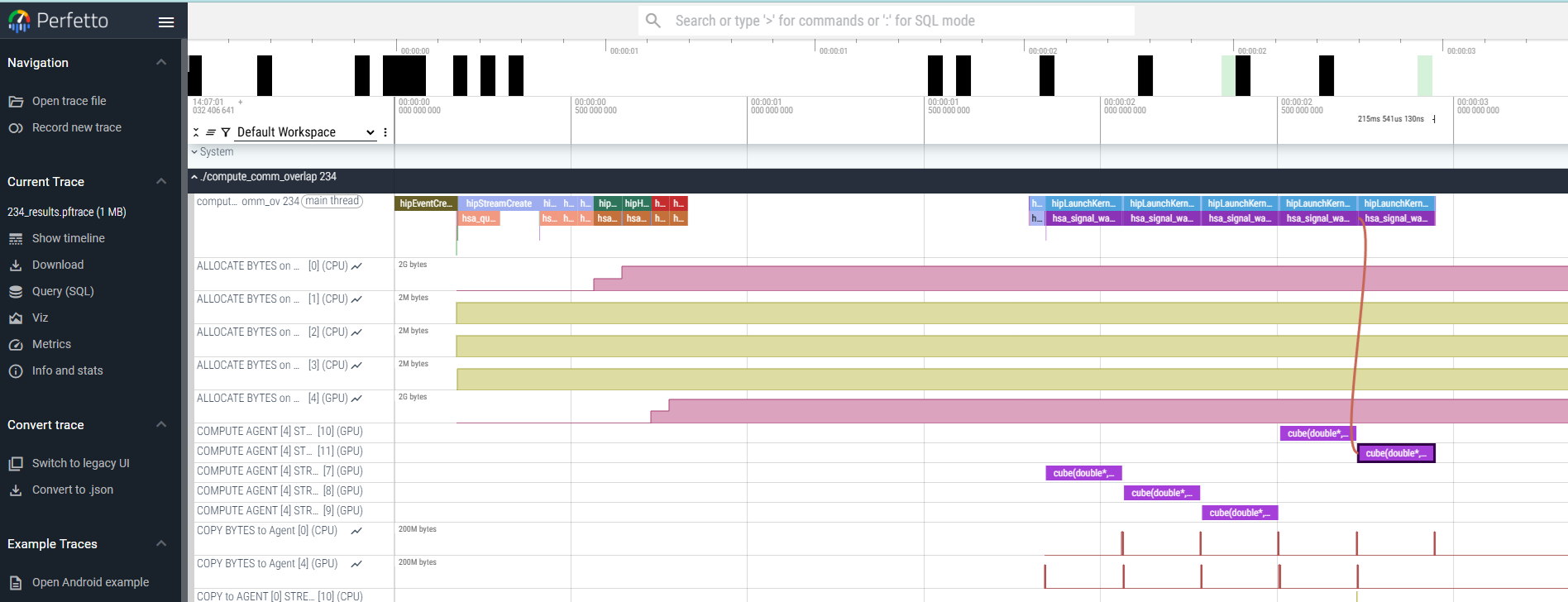This screenshot has width=1568, height=602.
Task: Click the Metrics gauge icon
Action: 16,345
